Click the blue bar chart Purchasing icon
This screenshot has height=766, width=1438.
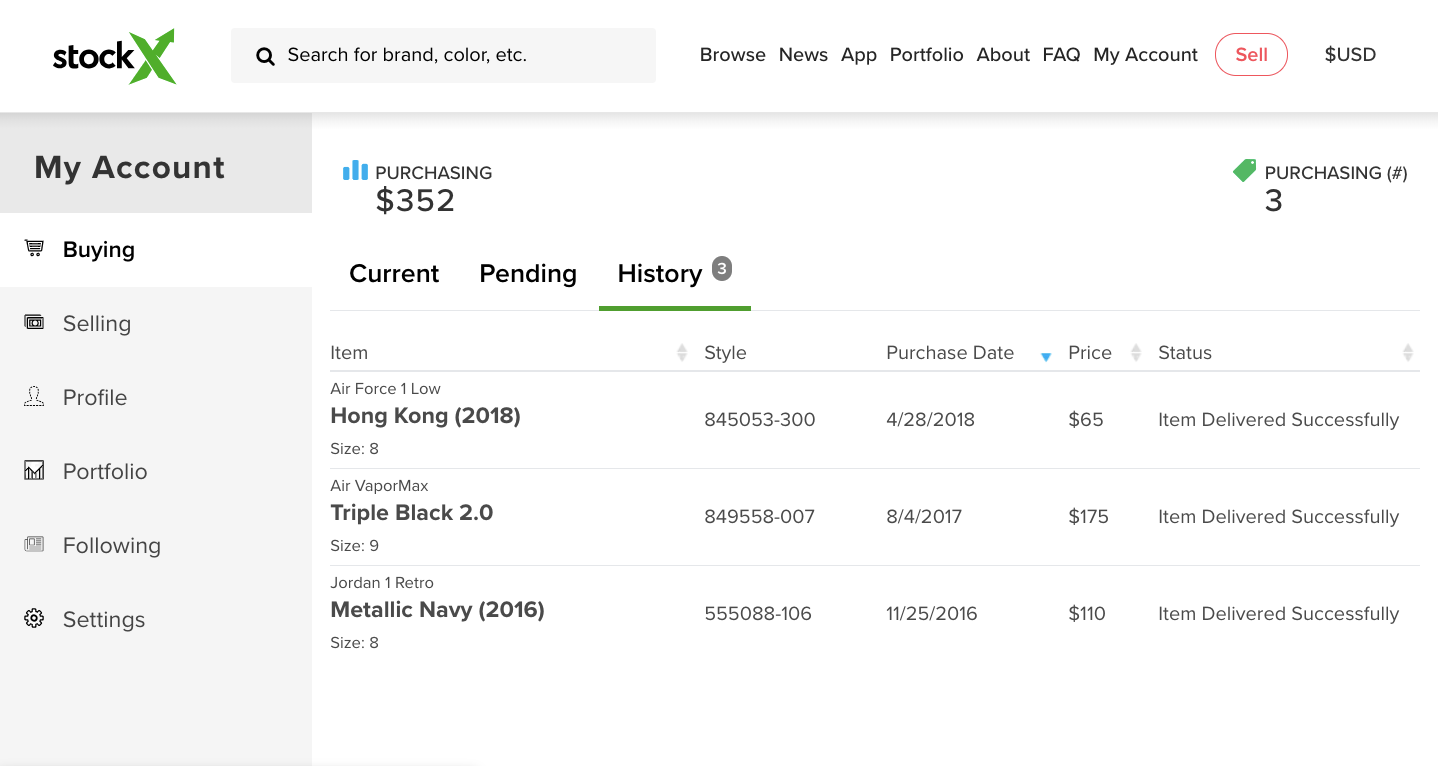[x=355, y=170]
